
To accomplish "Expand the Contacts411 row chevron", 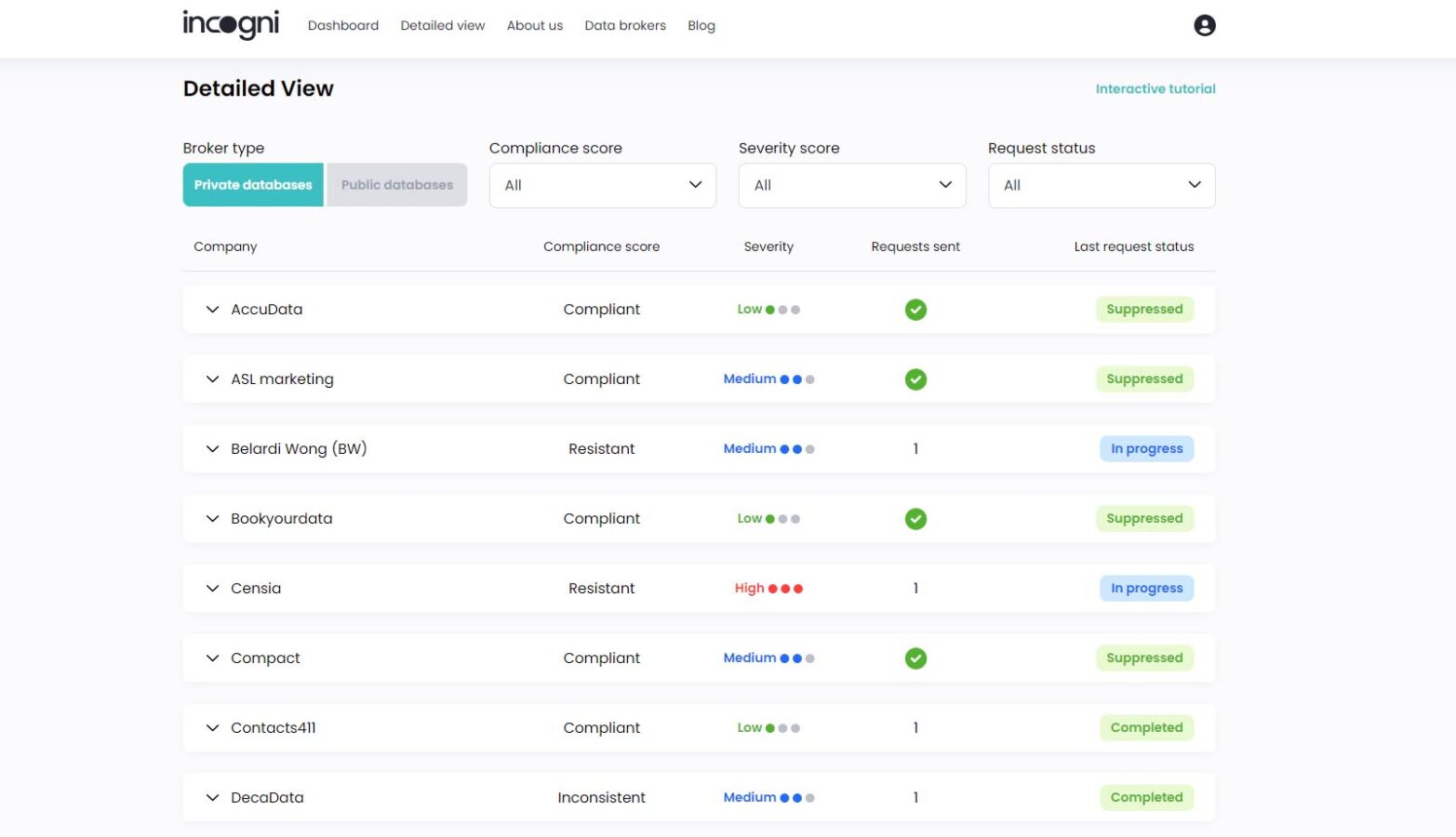I will click(x=212, y=728).
